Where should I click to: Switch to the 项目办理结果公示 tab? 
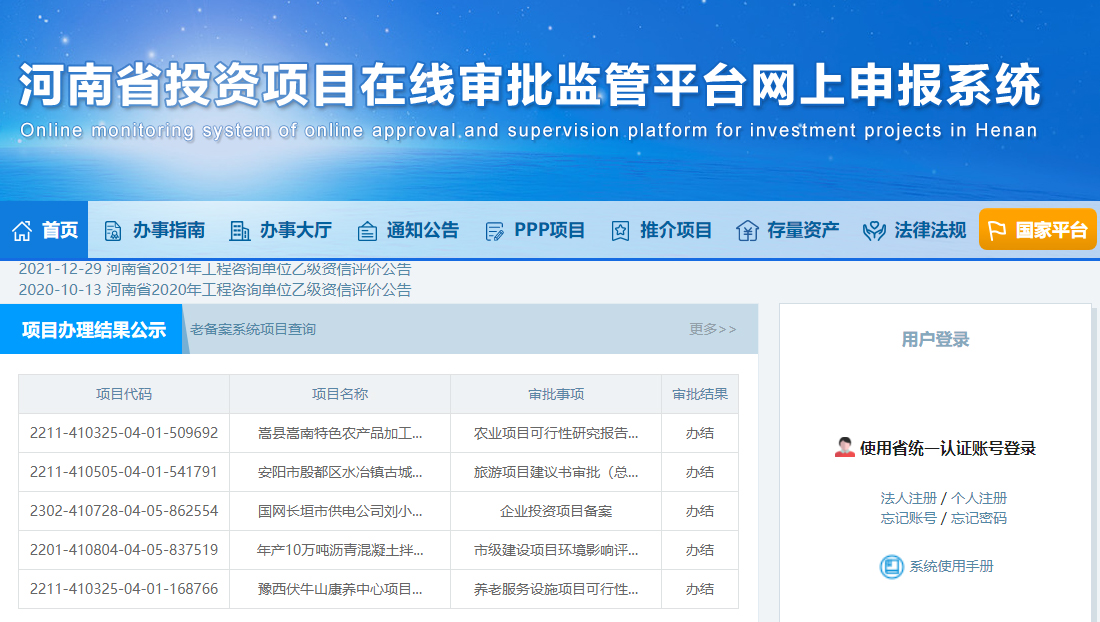tap(92, 329)
